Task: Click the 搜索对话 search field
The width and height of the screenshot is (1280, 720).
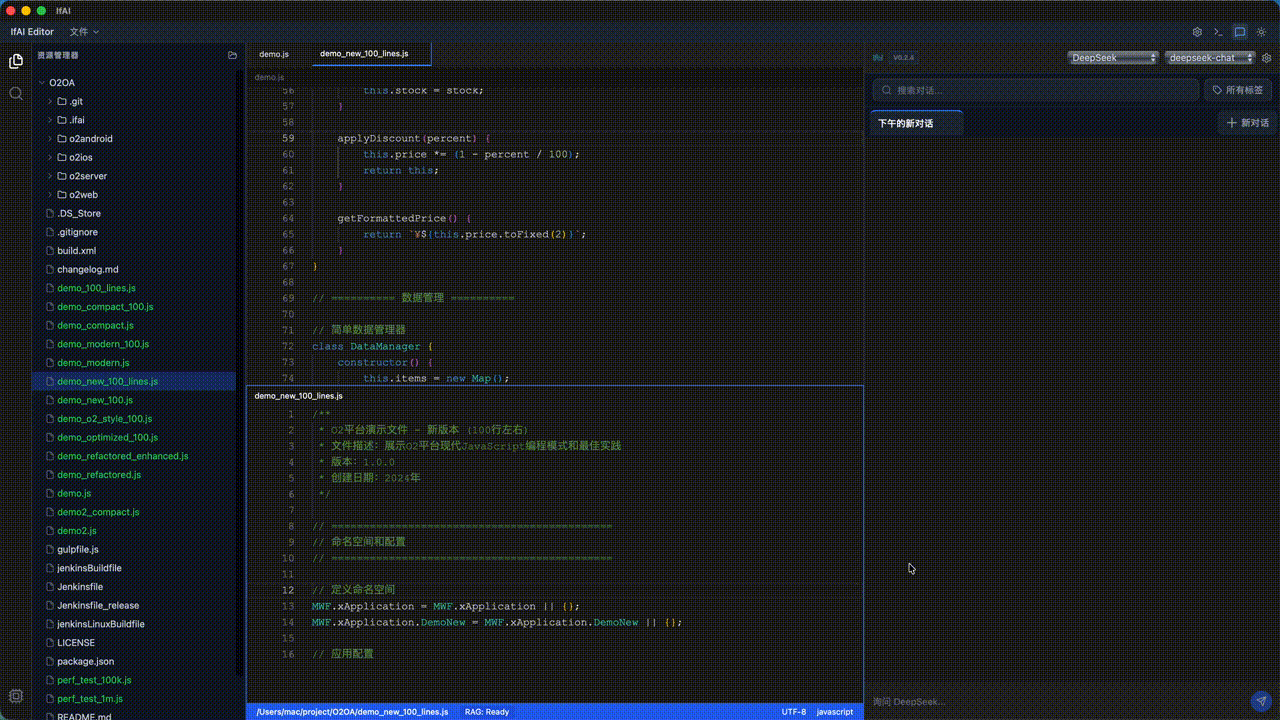Action: [x=1035, y=89]
